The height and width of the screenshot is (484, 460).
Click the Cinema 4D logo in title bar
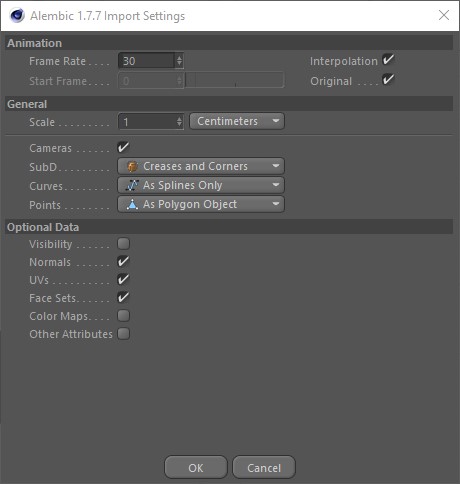click(17, 15)
